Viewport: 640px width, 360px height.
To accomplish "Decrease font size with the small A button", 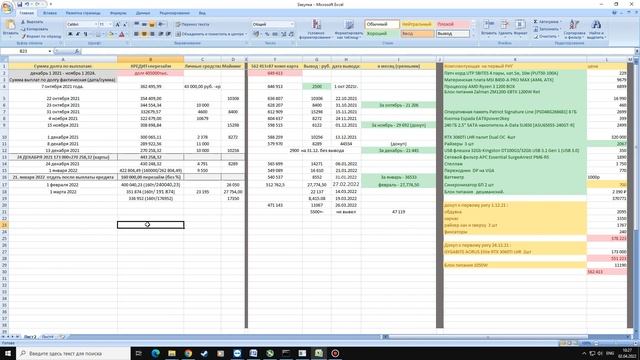I will tap(124, 24).
